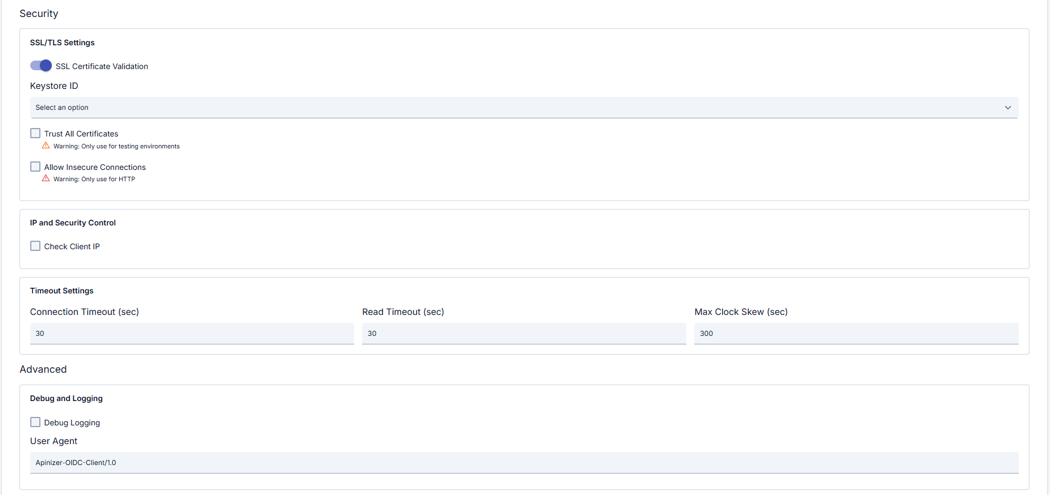Click the Read Timeout input field
Viewport: 1050px width, 495px height.
pos(524,334)
